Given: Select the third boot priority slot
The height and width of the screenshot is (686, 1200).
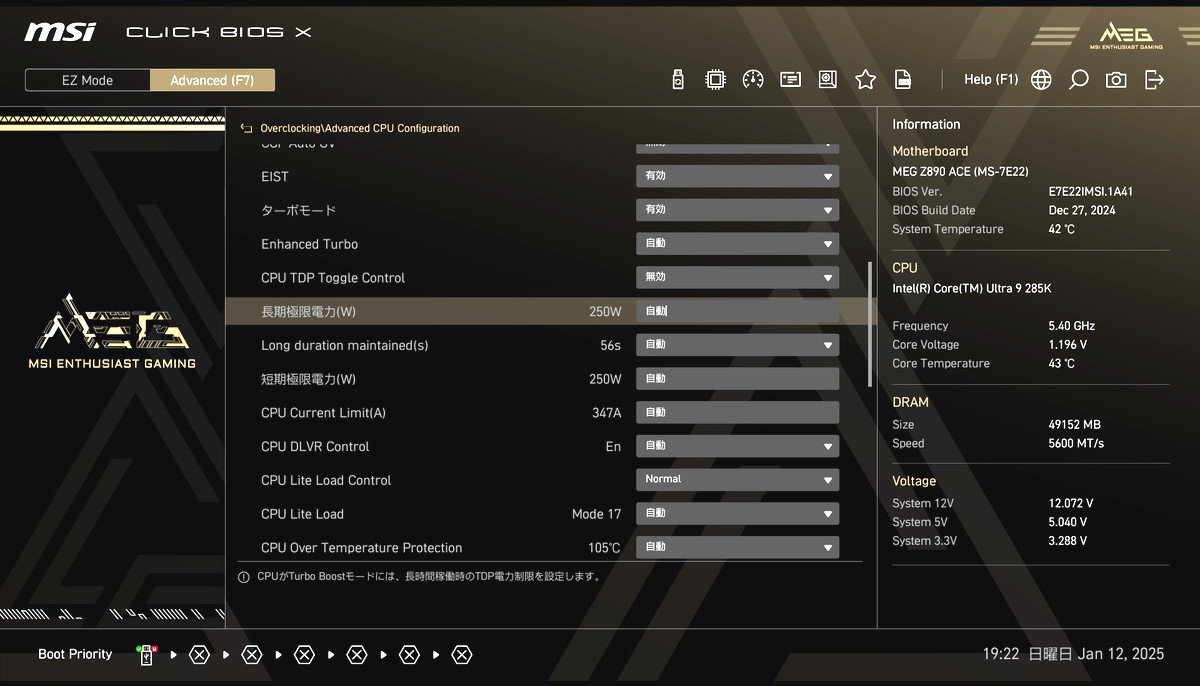Looking at the screenshot, I should point(252,655).
